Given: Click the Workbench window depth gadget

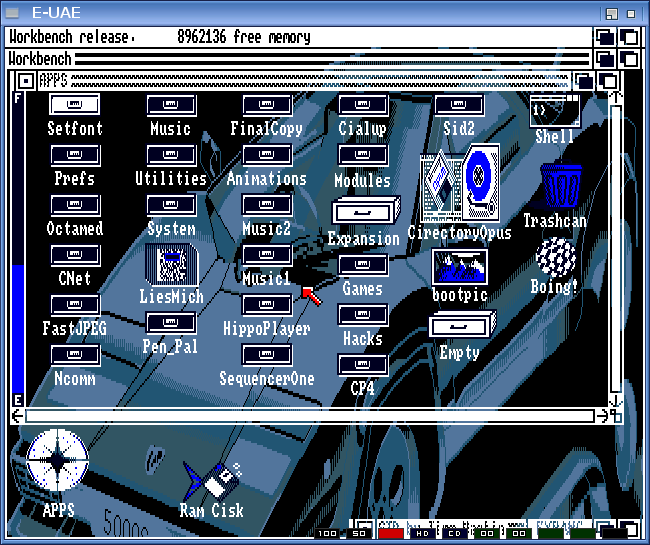Looking at the screenshot, I should click(629, 59).
